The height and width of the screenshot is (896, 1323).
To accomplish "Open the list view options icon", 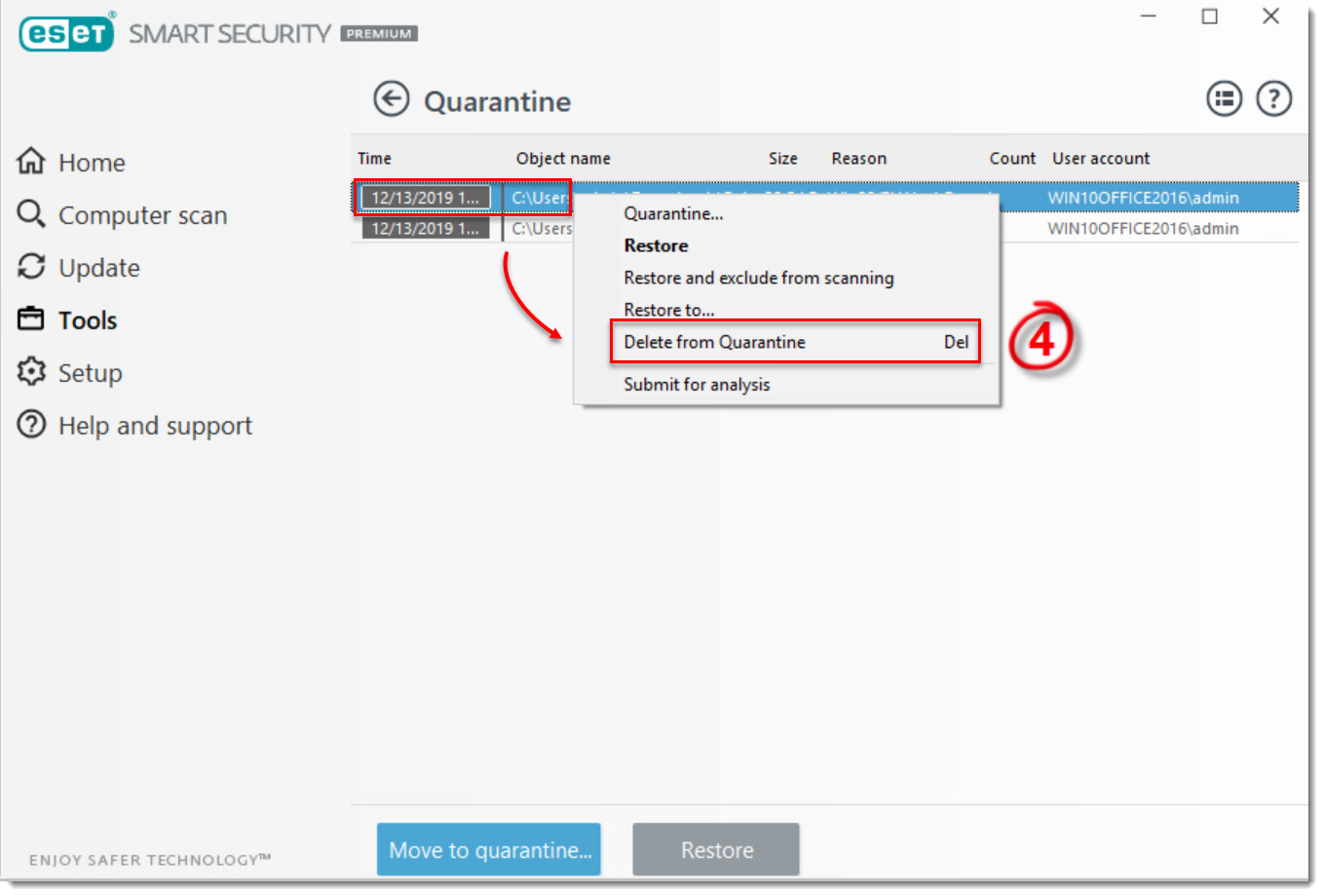I will tap(1224, 98).
